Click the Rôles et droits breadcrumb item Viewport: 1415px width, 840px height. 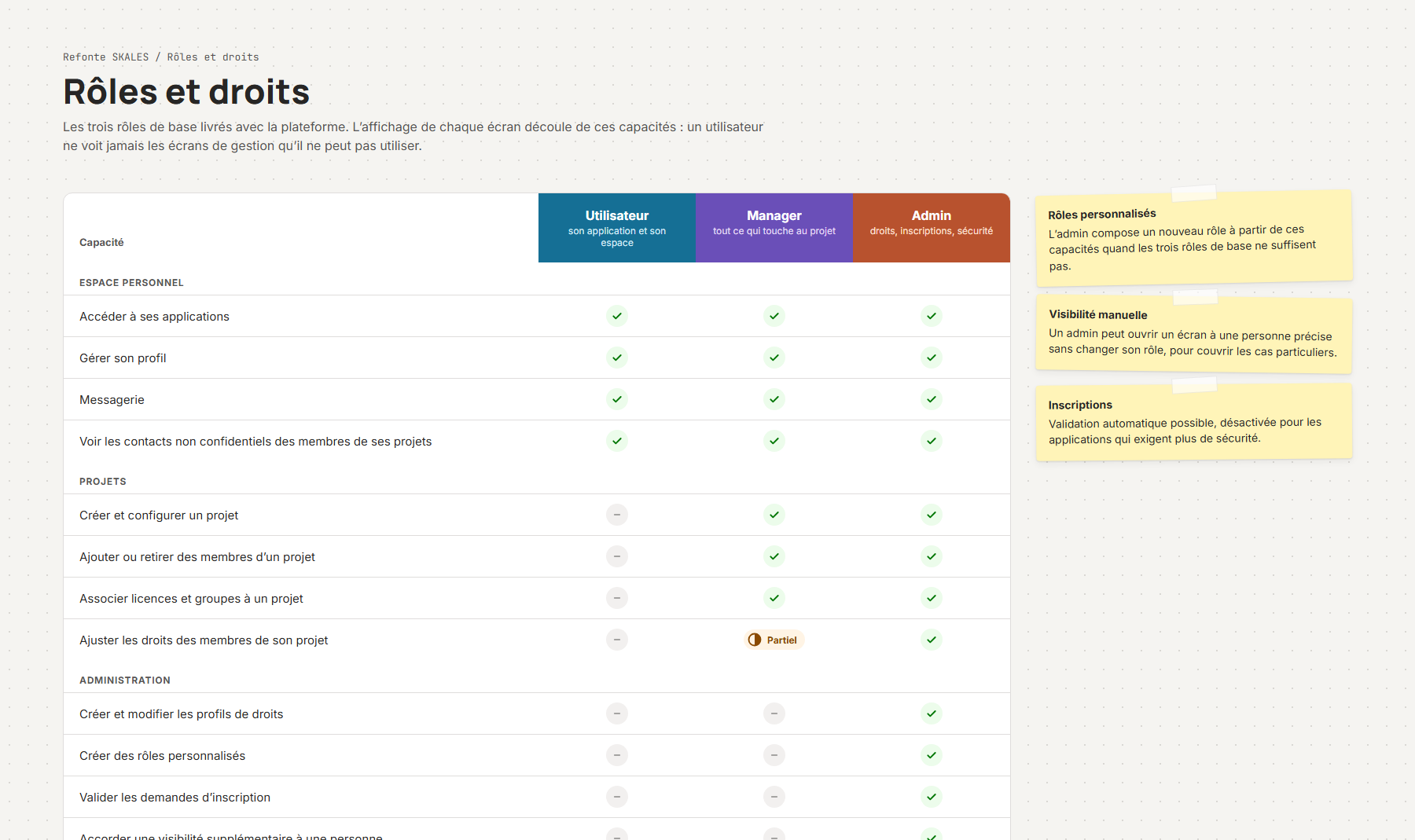(213, 57)
